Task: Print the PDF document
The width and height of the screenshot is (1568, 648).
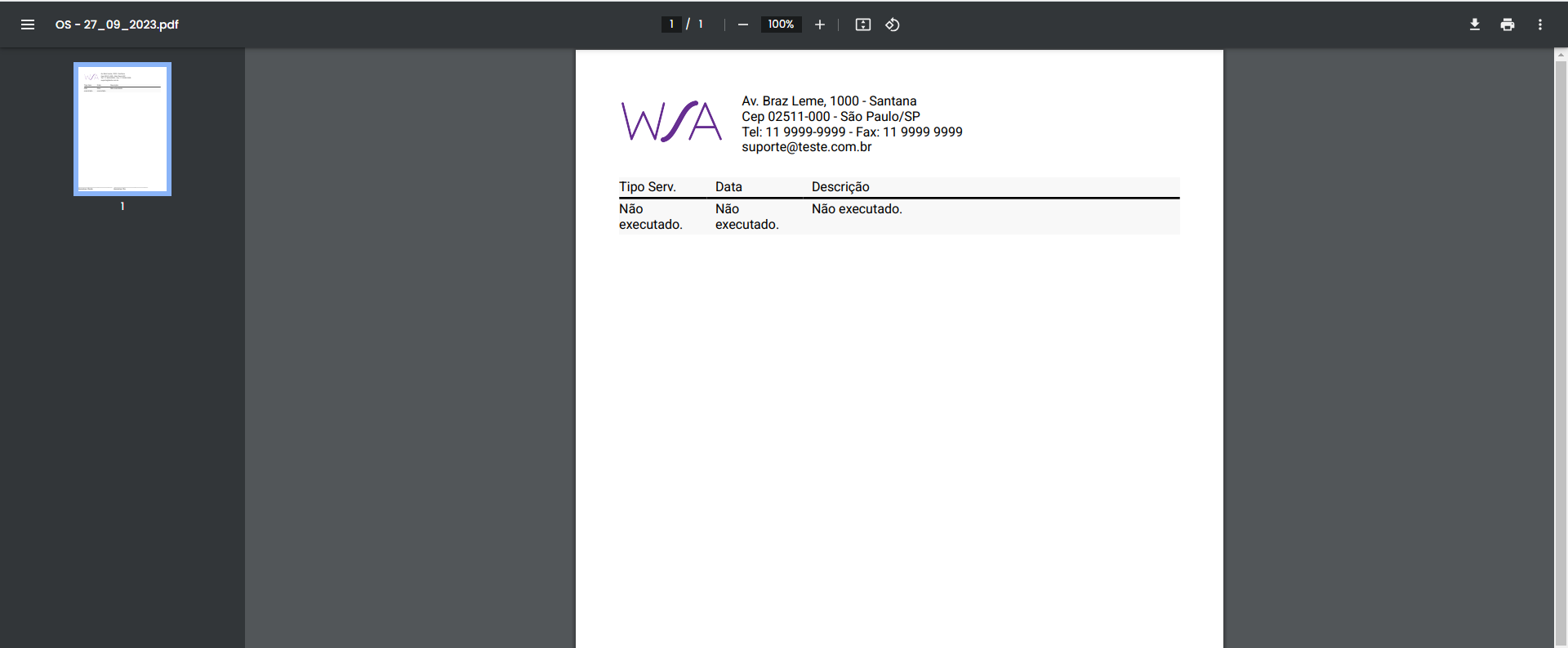Action: (1508, 25)
